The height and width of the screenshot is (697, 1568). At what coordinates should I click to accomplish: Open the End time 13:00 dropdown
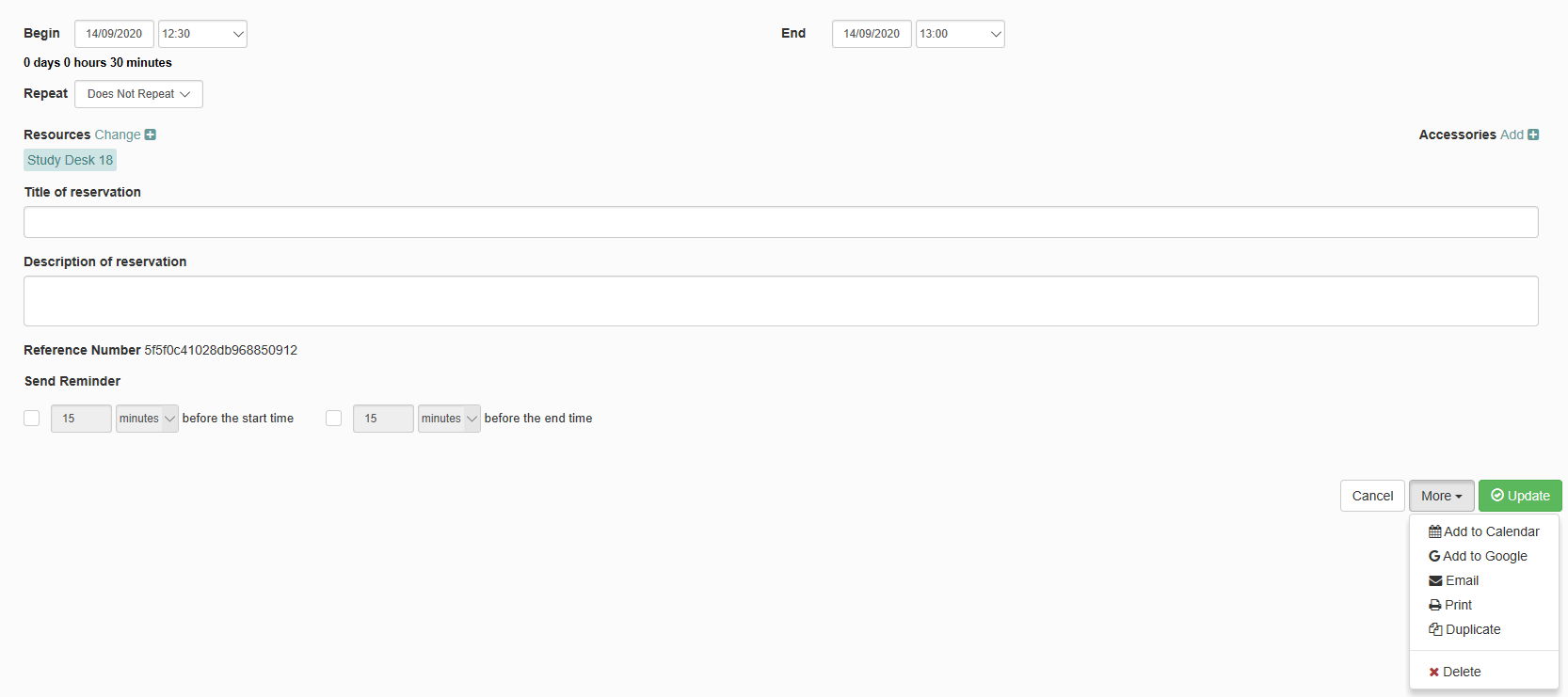click(960, 34)
